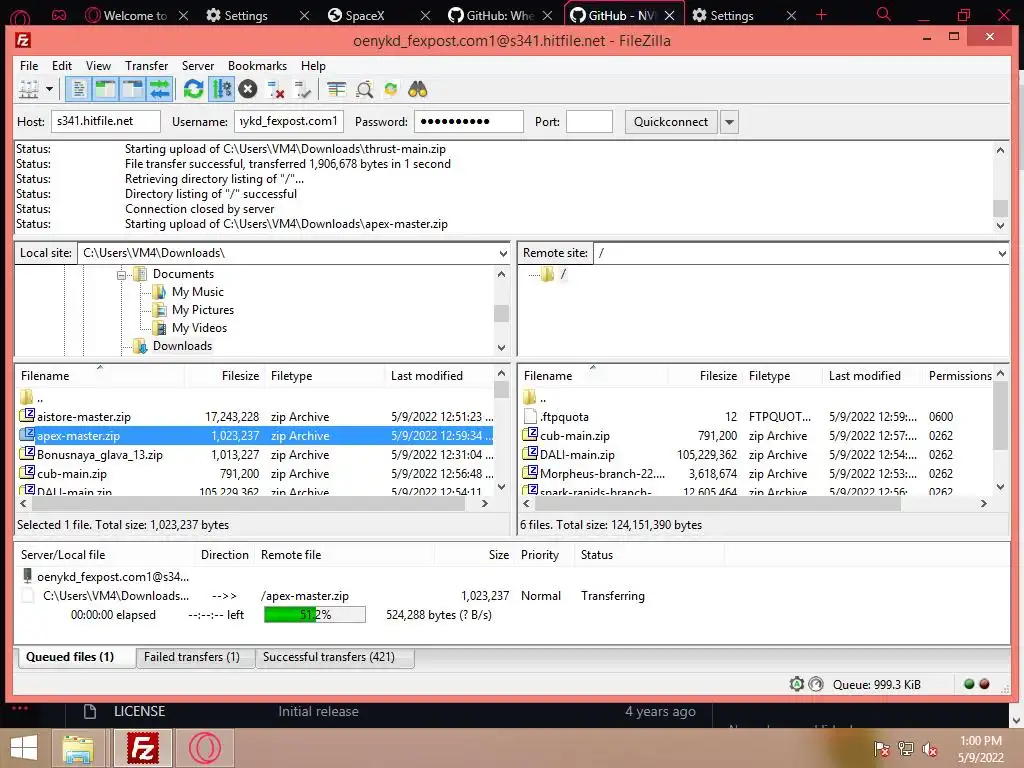Viewport: 1024px width, 768px height.
Task: Open the File menu
Action: click(x=29, y=65)
